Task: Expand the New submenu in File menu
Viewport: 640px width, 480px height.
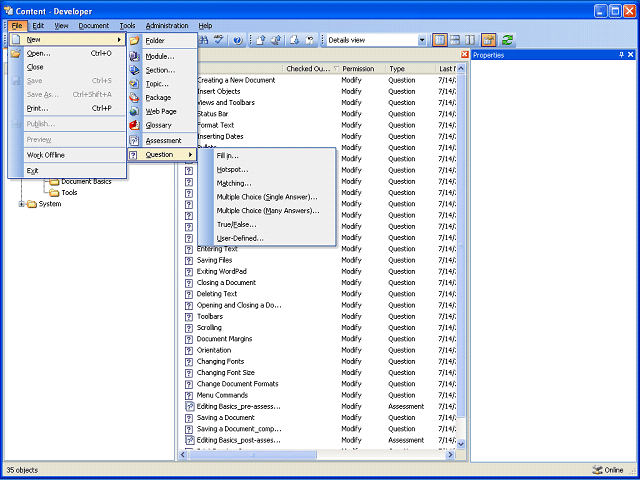Action: [x=67, y=40]
